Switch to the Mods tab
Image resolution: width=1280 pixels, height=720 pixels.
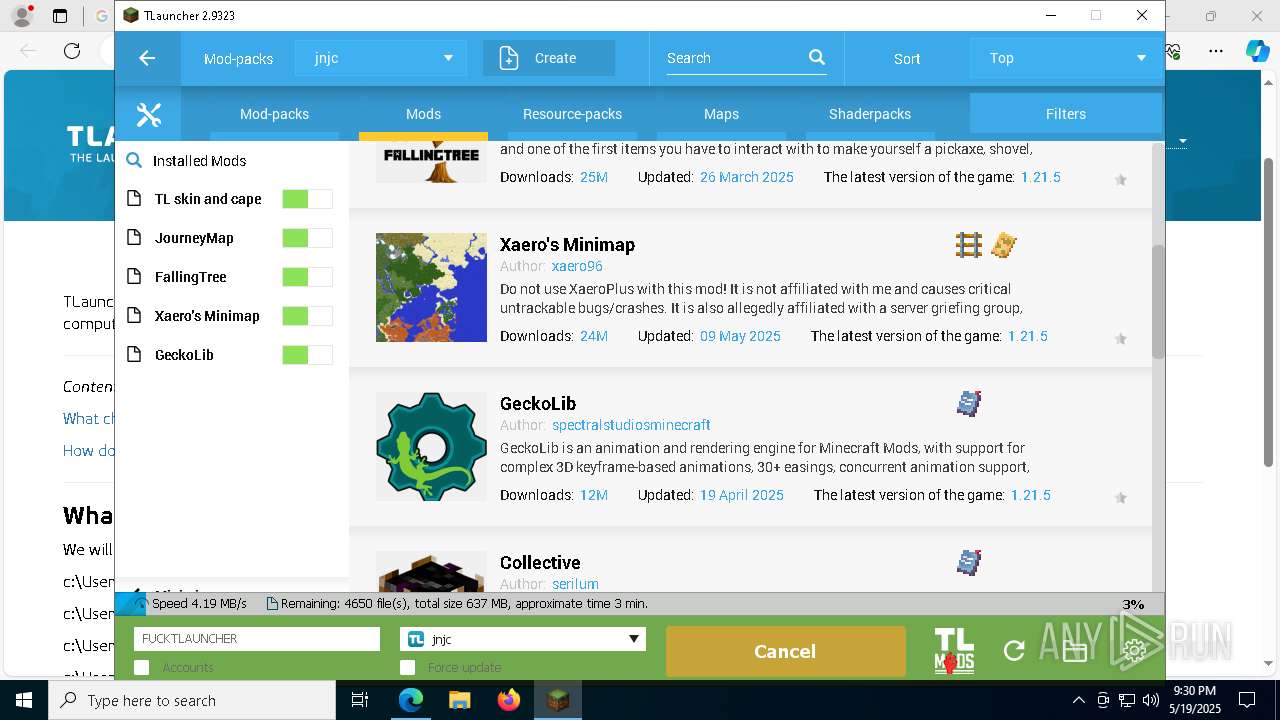[x=423, y=114]
